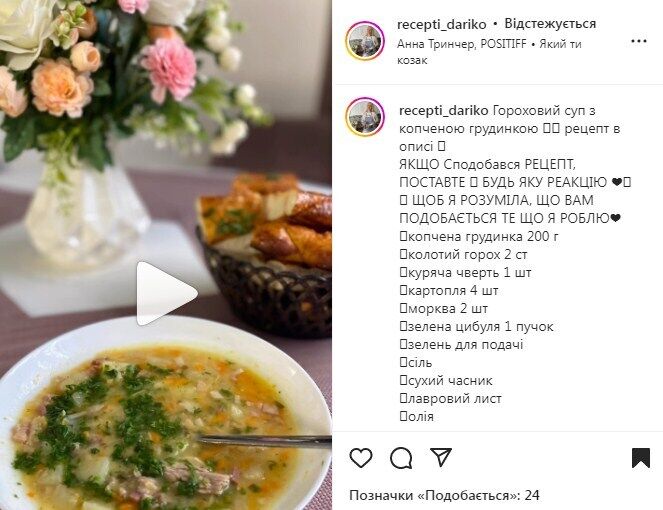Toggle the saved bookmark icon
This screenshot has width=663, height=510.
[x=641, y=458]
